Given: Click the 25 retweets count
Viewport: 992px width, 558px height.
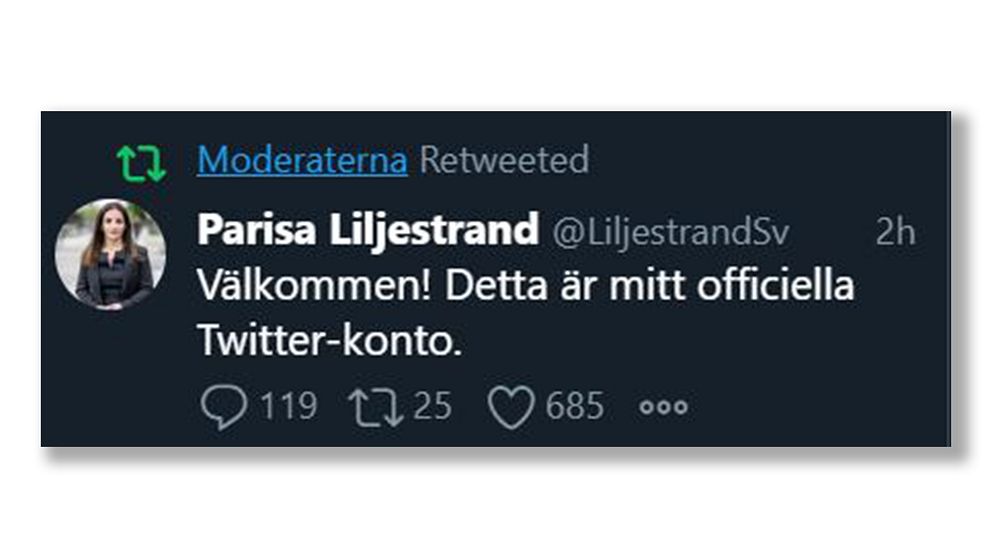Looking at the screenshot, I should 431,406.
